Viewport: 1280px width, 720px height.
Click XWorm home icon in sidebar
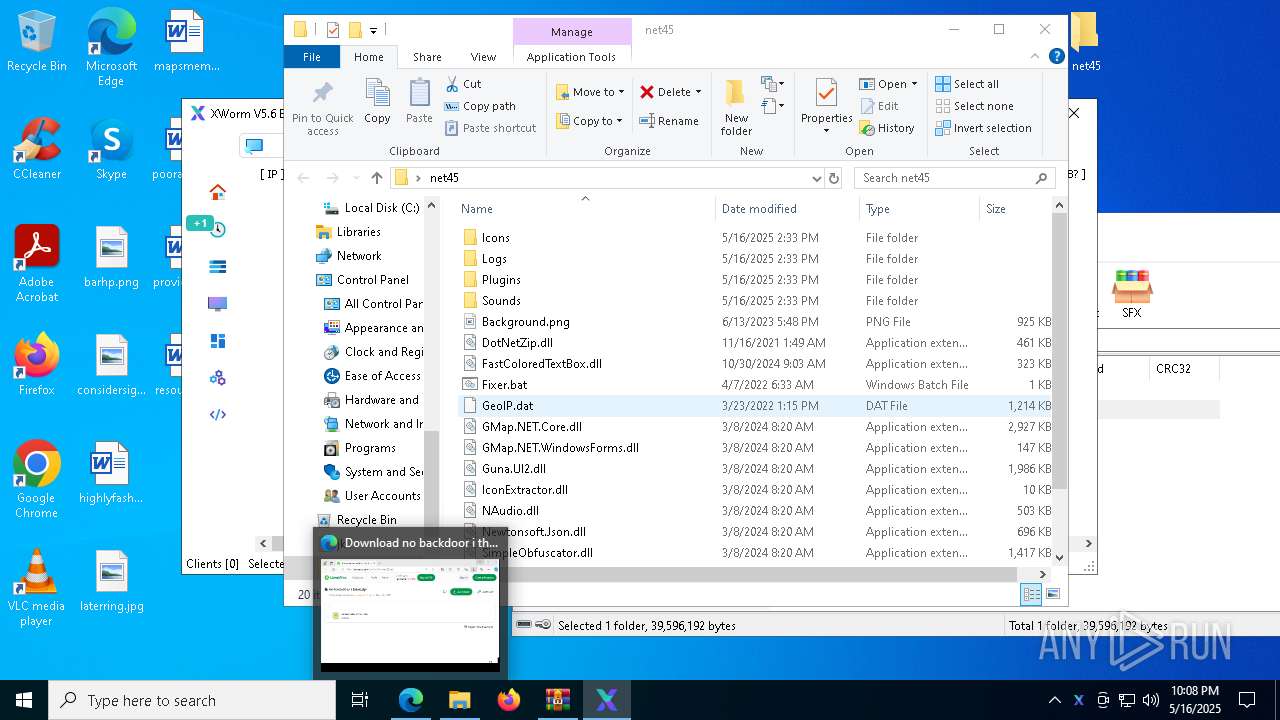tap(217, 192)
